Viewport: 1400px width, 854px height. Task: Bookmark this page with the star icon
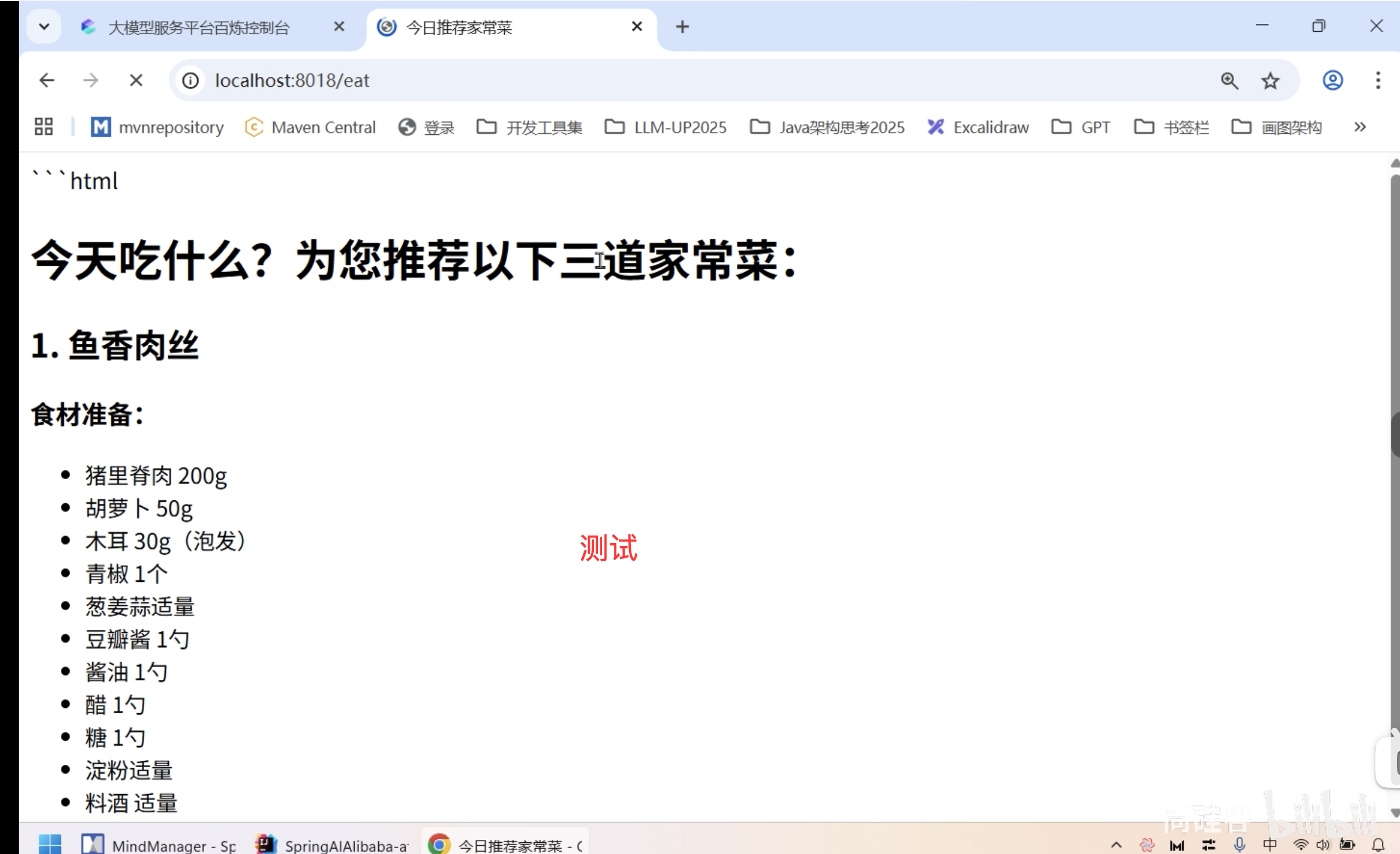pyautogui.click(x=1270, y=80)
